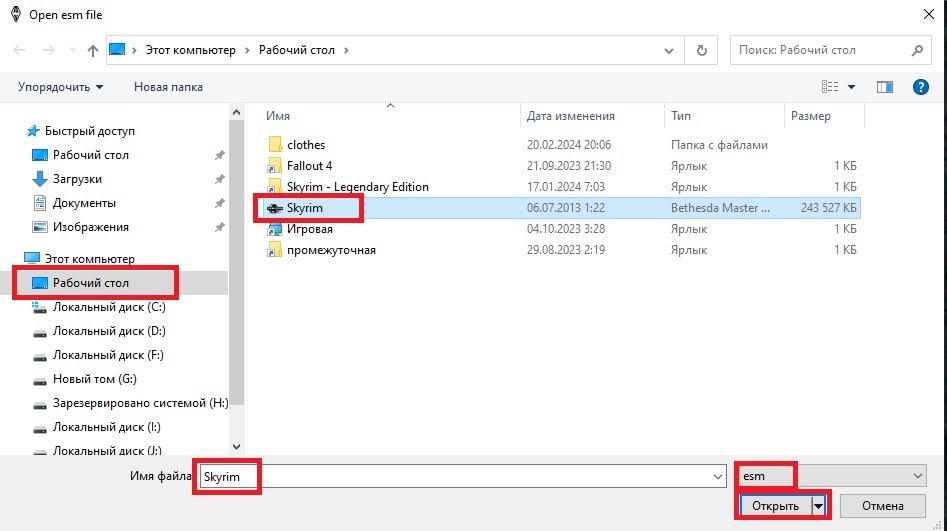Open Загрузки in Quick access
Screen dimensions: 947x531
tap(77, 179)
